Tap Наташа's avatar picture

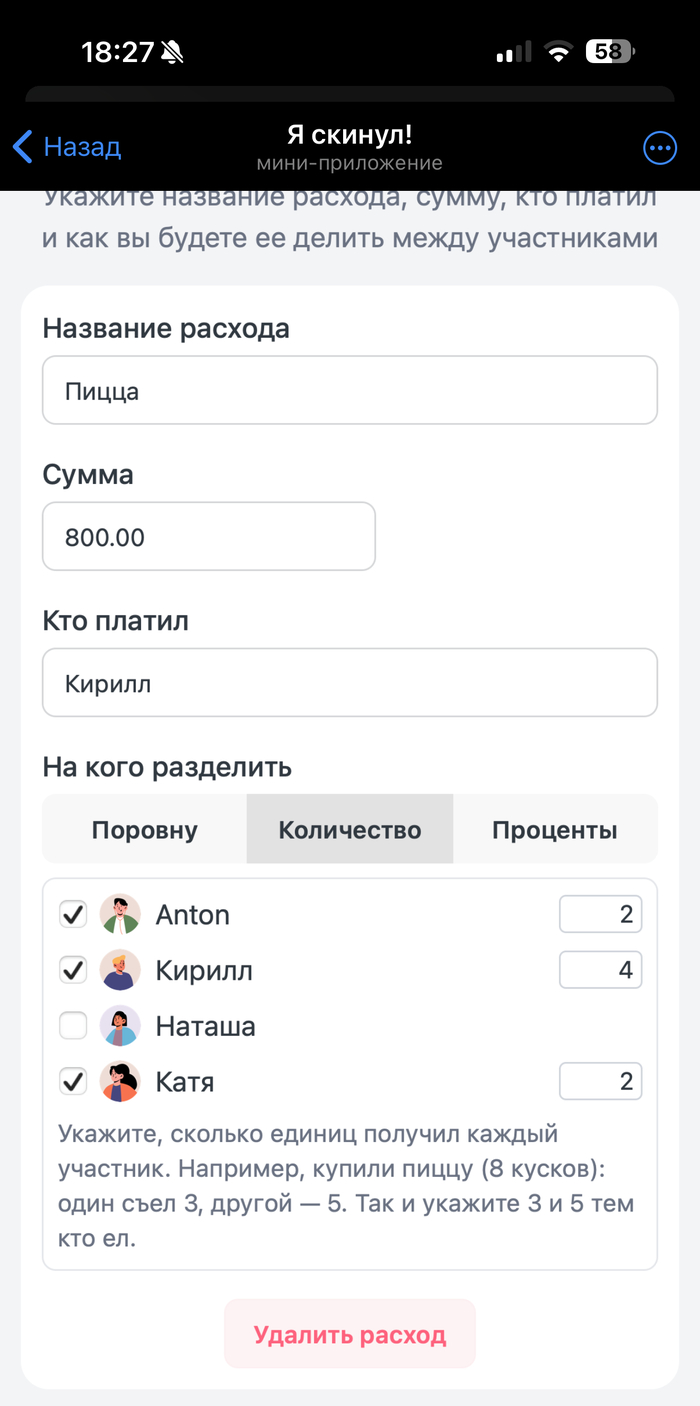120,1026
